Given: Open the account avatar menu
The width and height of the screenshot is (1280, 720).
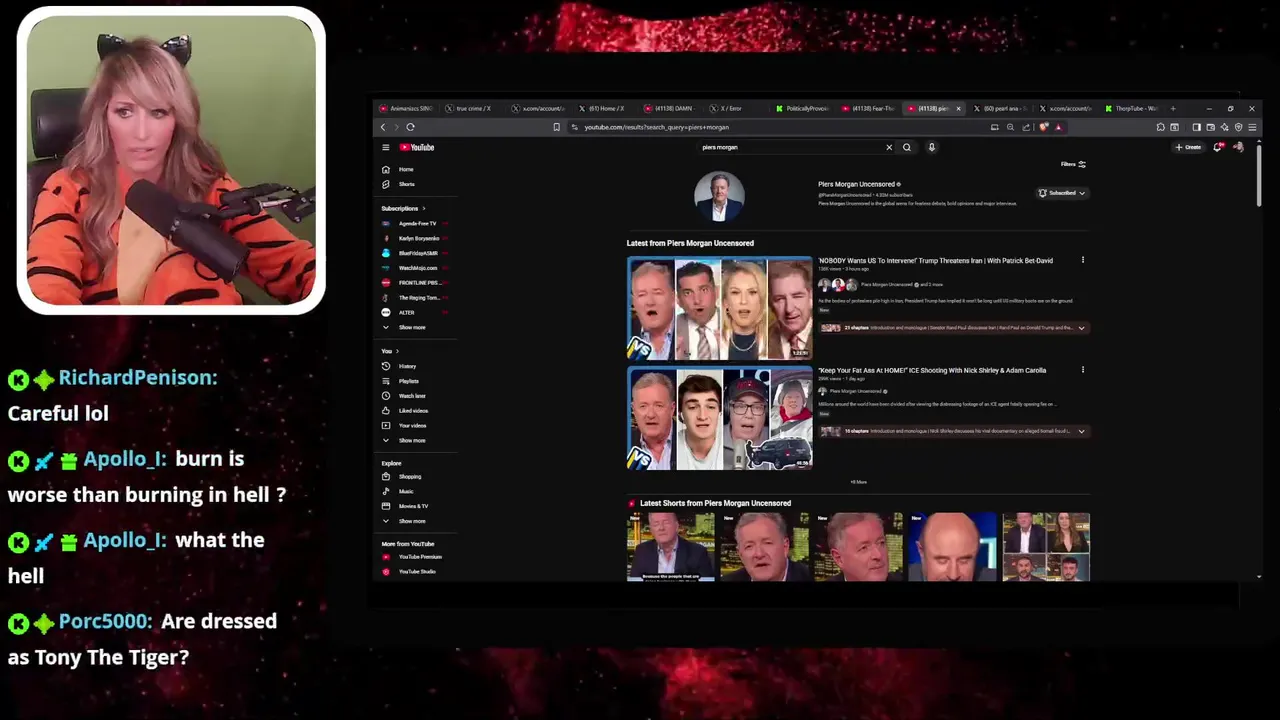Looking at the screenshot, I should pos(1238,147).
